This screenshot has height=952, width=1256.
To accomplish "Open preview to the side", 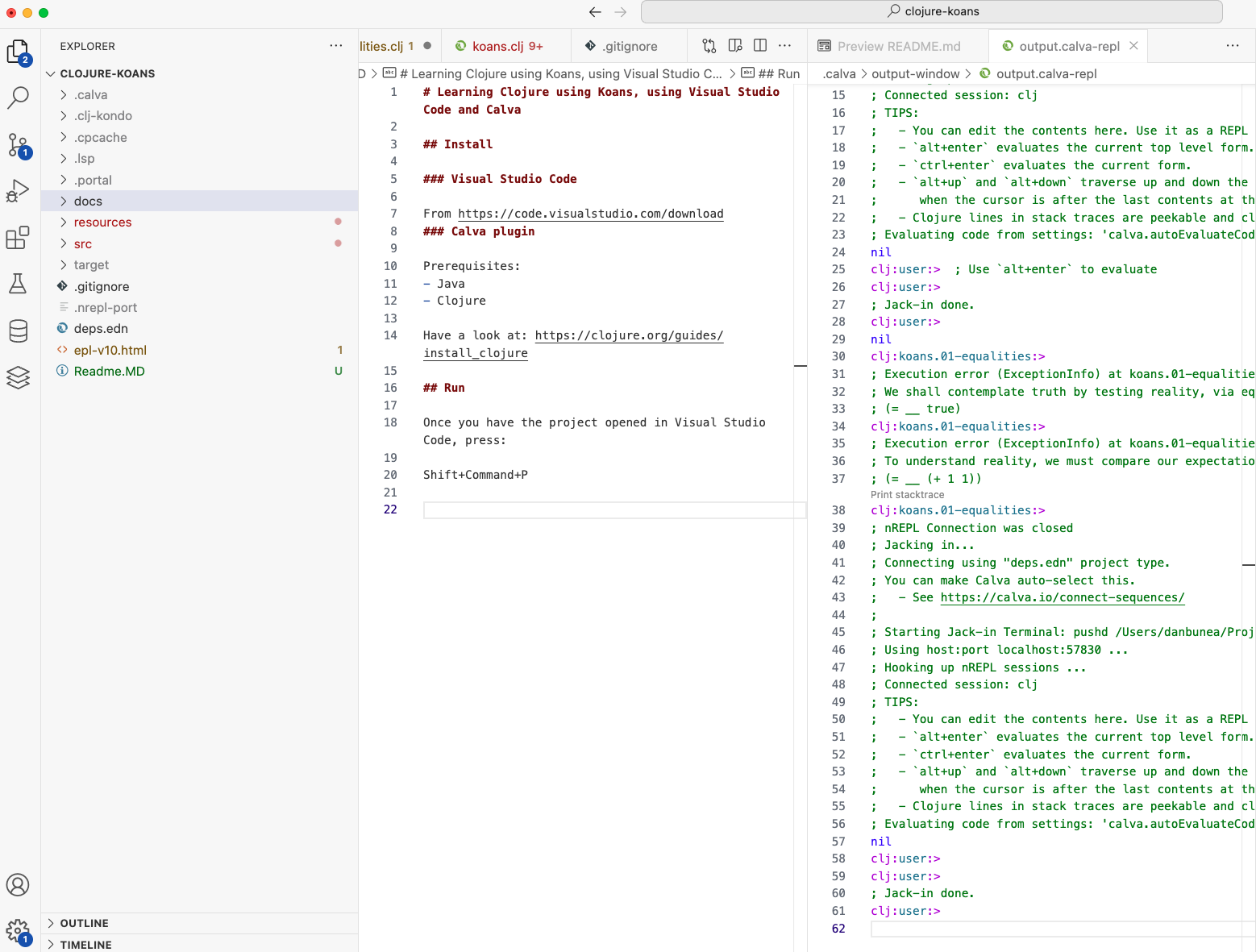I will point(735,46).
